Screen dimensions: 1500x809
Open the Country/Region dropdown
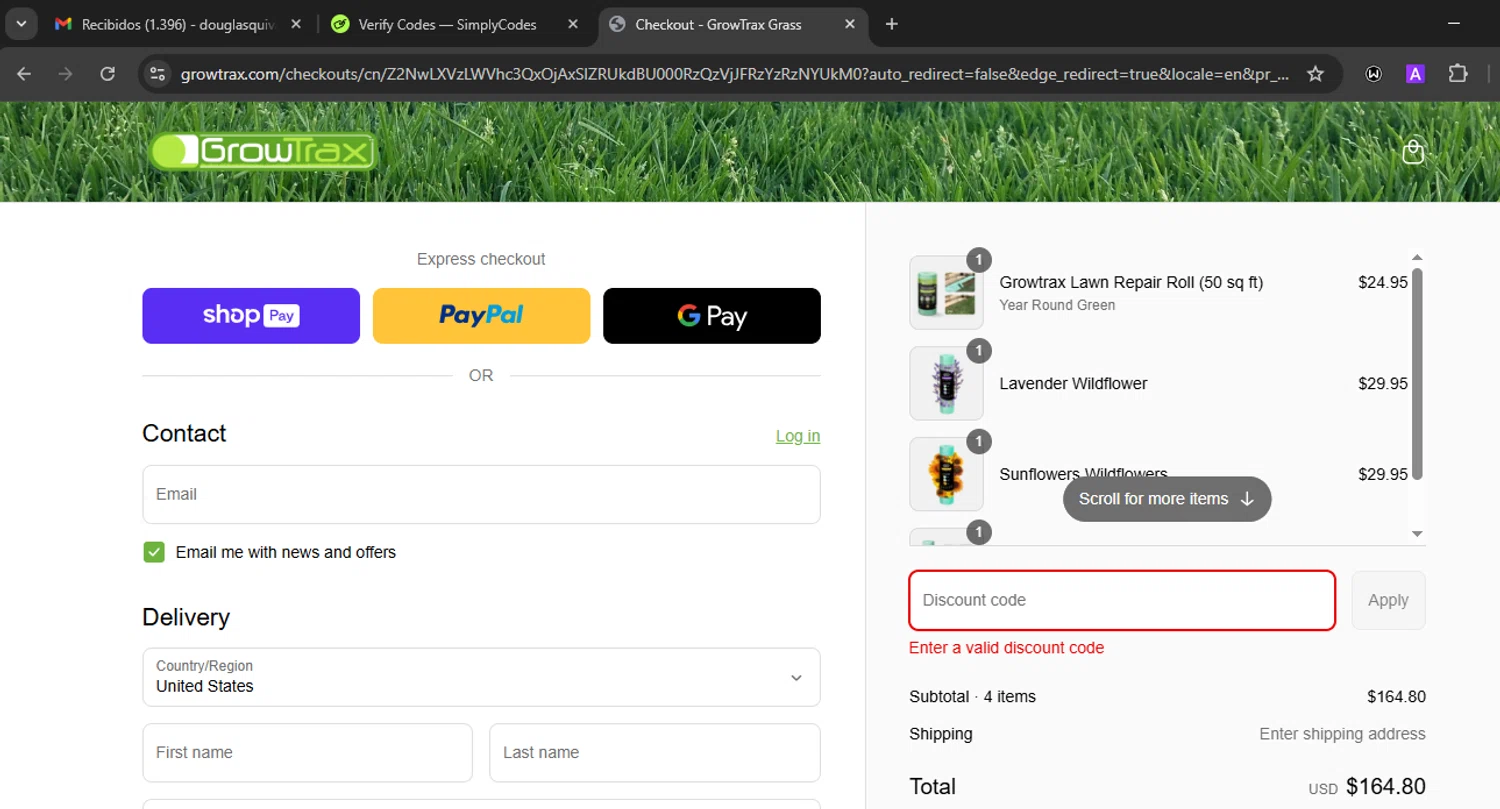point(481,677)
